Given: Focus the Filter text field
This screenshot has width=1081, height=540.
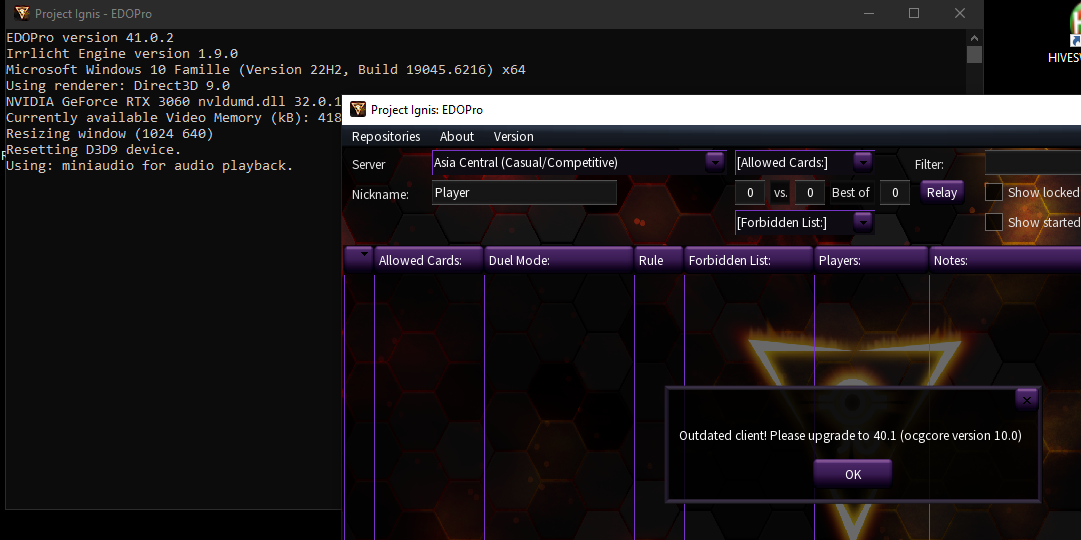Looking at the screenshot, I should pos(1033,163).
